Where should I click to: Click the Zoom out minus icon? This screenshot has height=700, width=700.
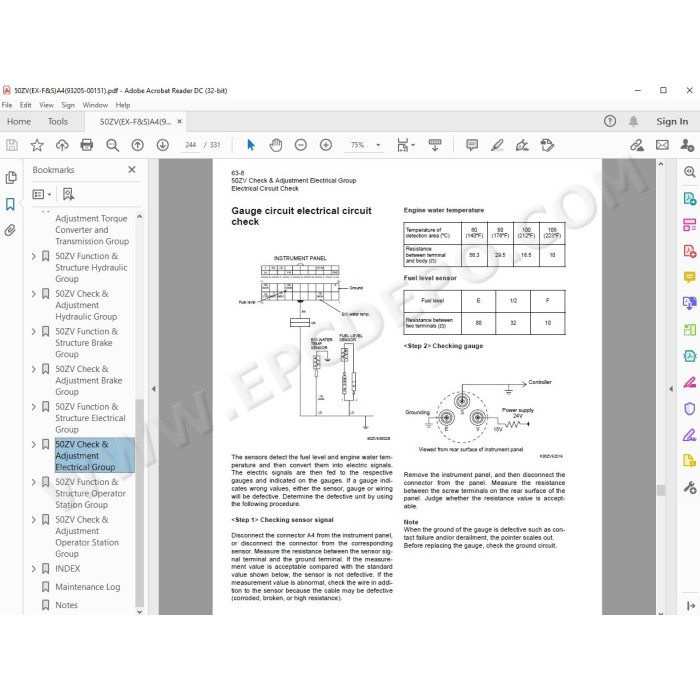pos(301,145)
